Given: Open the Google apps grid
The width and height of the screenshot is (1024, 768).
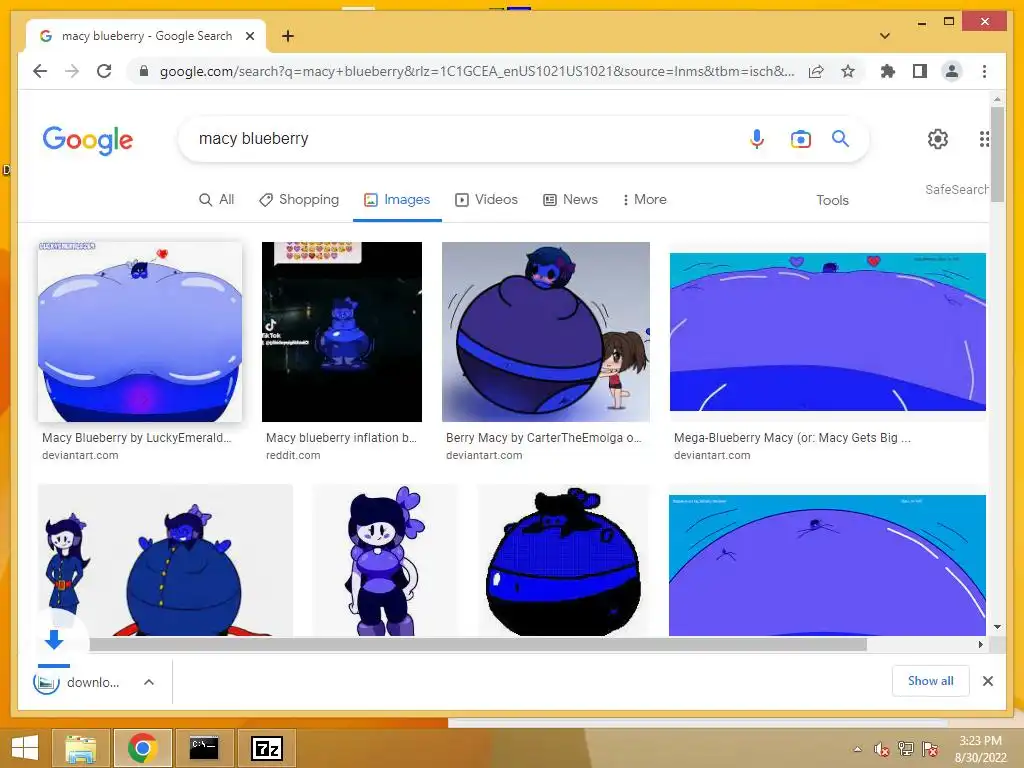Looking at the screenshot, I should (x=984, y=138).
